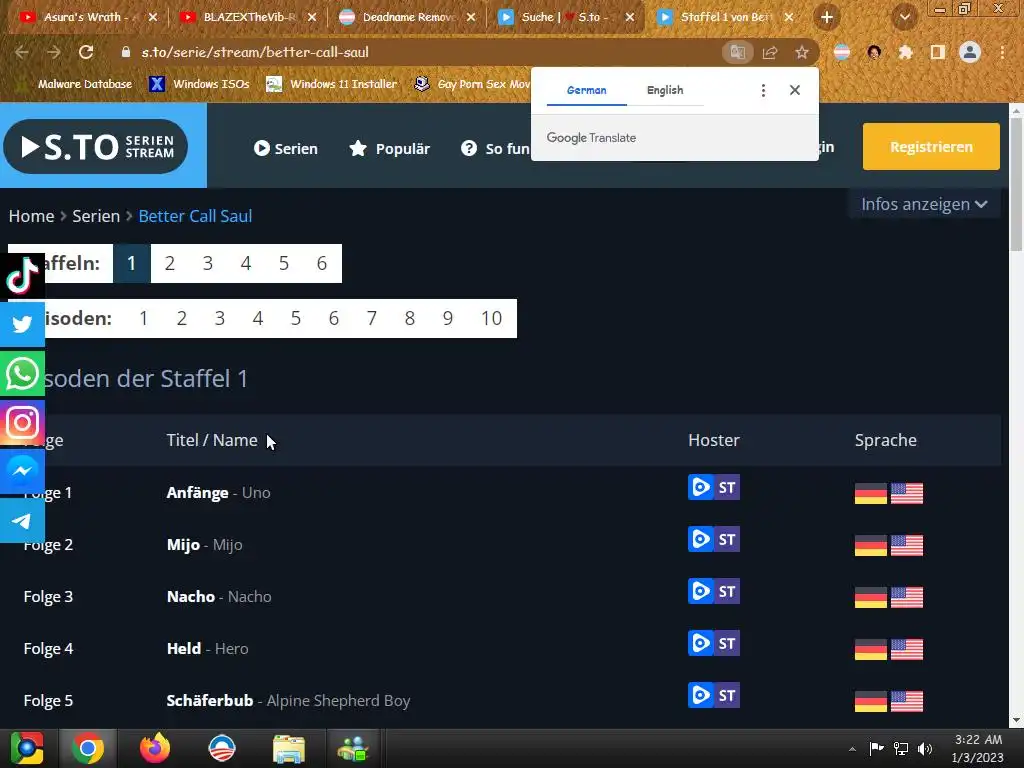Switch to the Suche S.to tab
Screen dimensions: 1024x768
(566, 17)
